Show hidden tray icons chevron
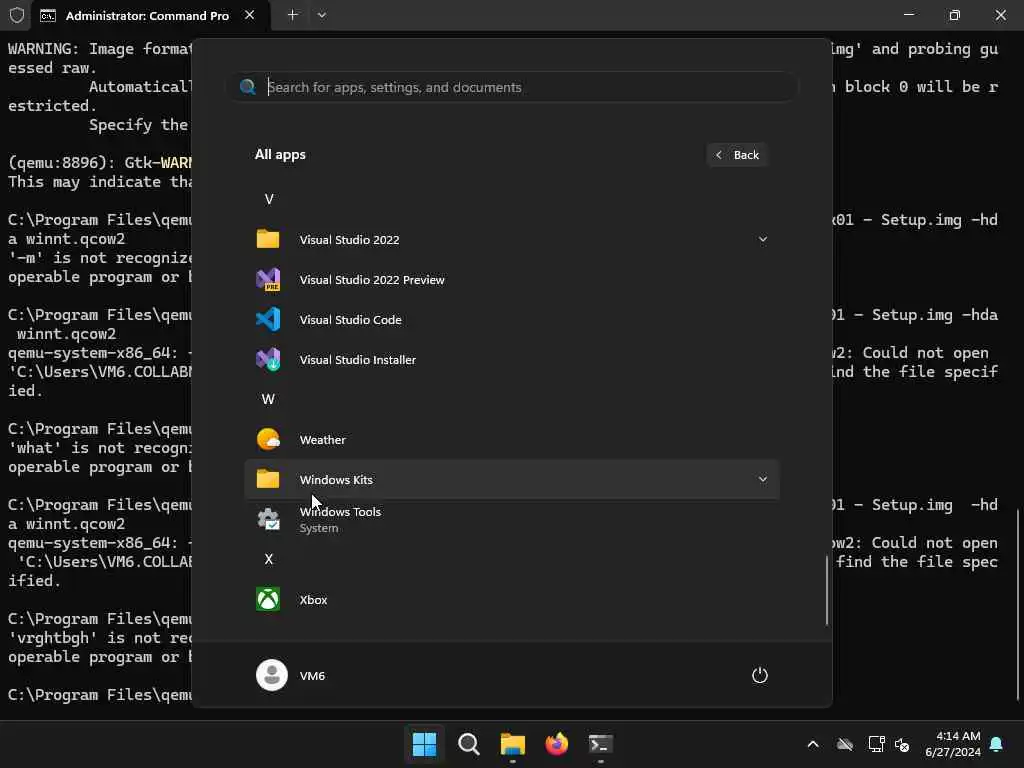 (813, 744)
